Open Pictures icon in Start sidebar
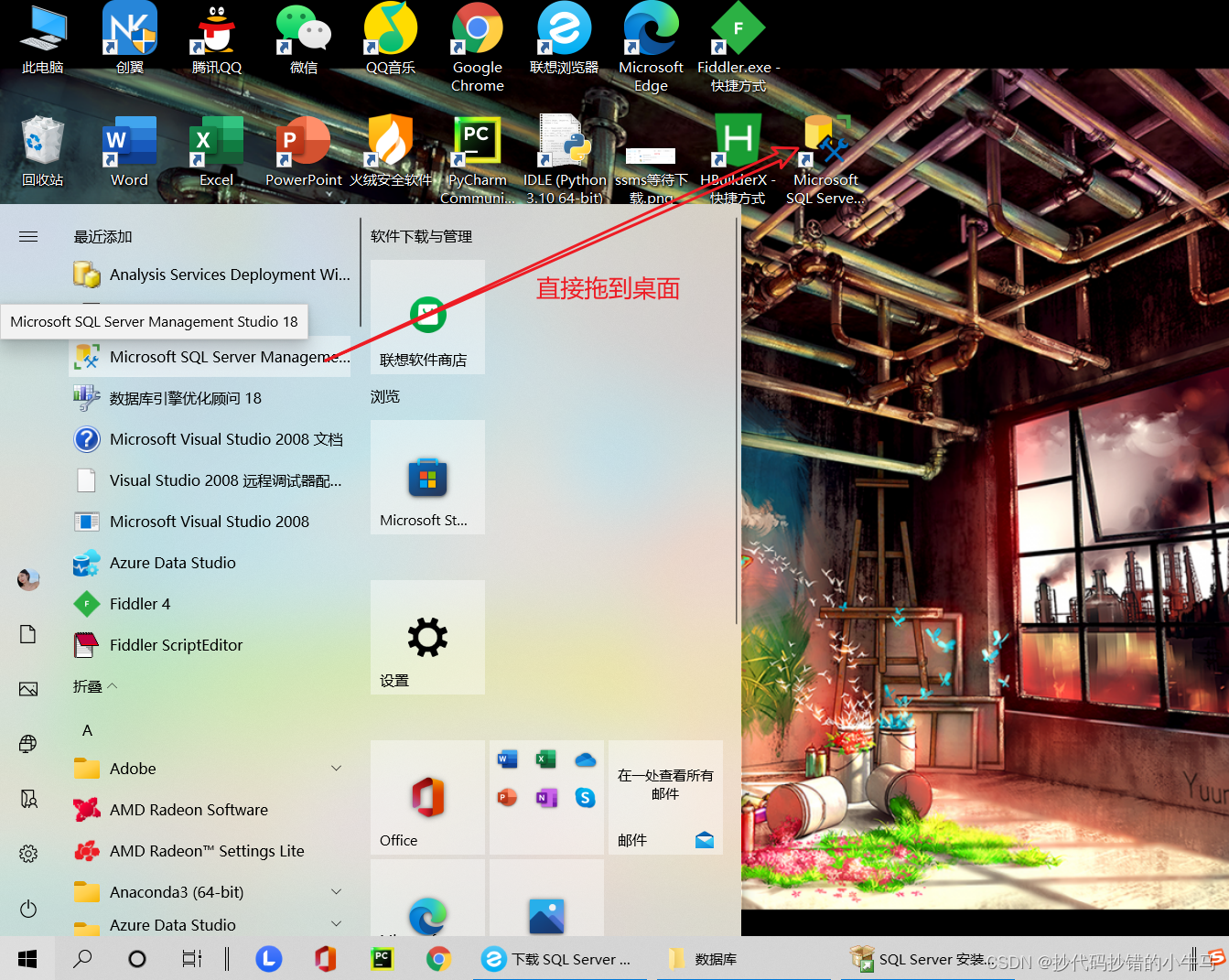 (28, 689)
